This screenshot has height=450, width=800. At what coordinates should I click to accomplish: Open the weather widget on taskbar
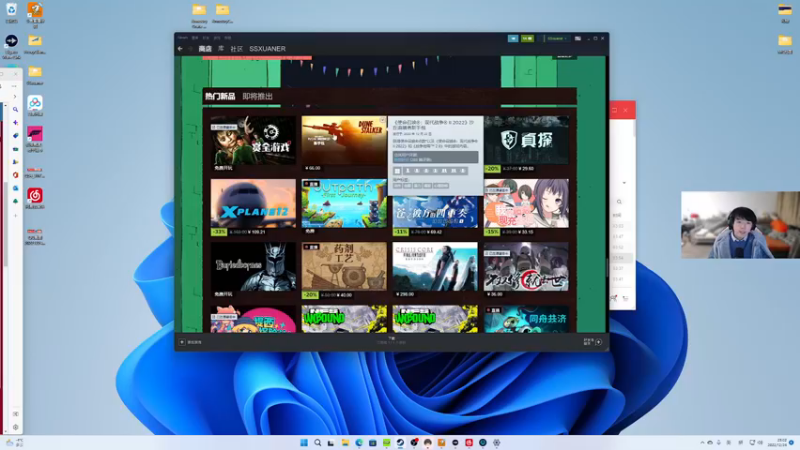(x=14, y=442)
